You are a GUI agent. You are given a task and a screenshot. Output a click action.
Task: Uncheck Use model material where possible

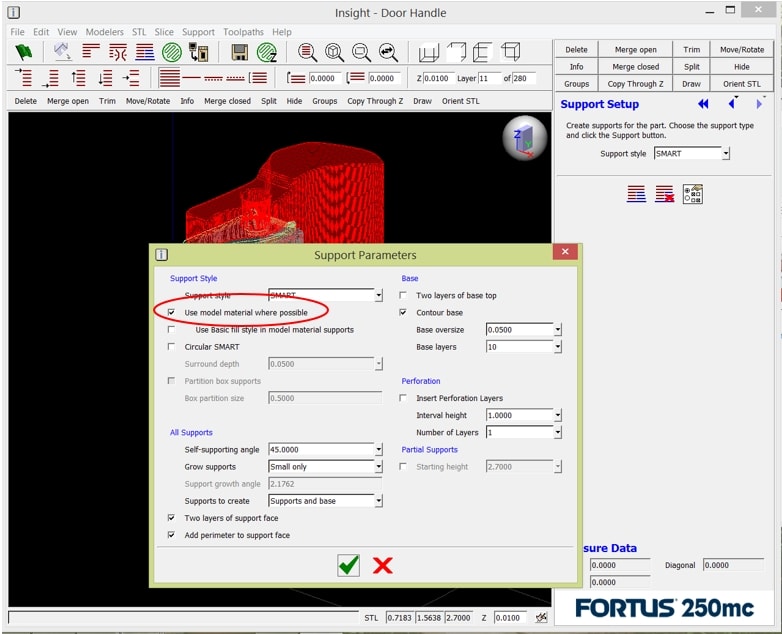[x=173, y=313]
